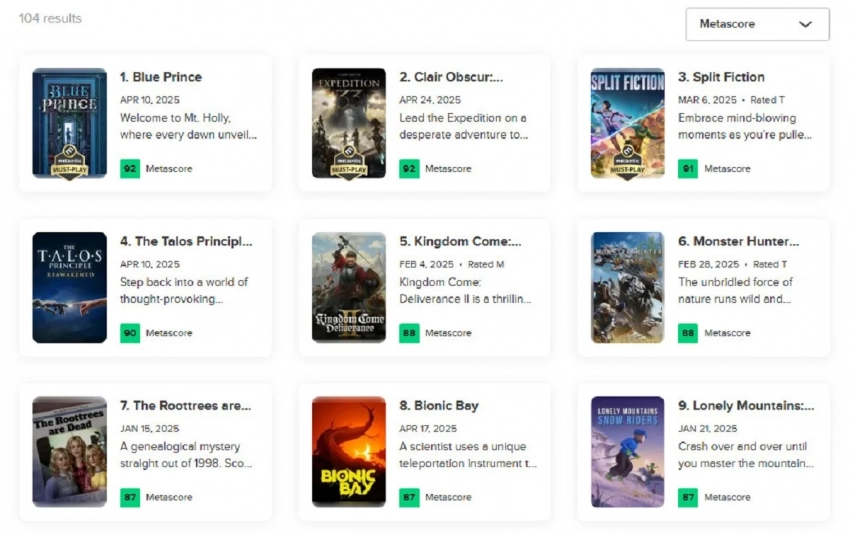
Task: Click the 92 Metascore badge for Blue Prince
Action: coord(130,169)
